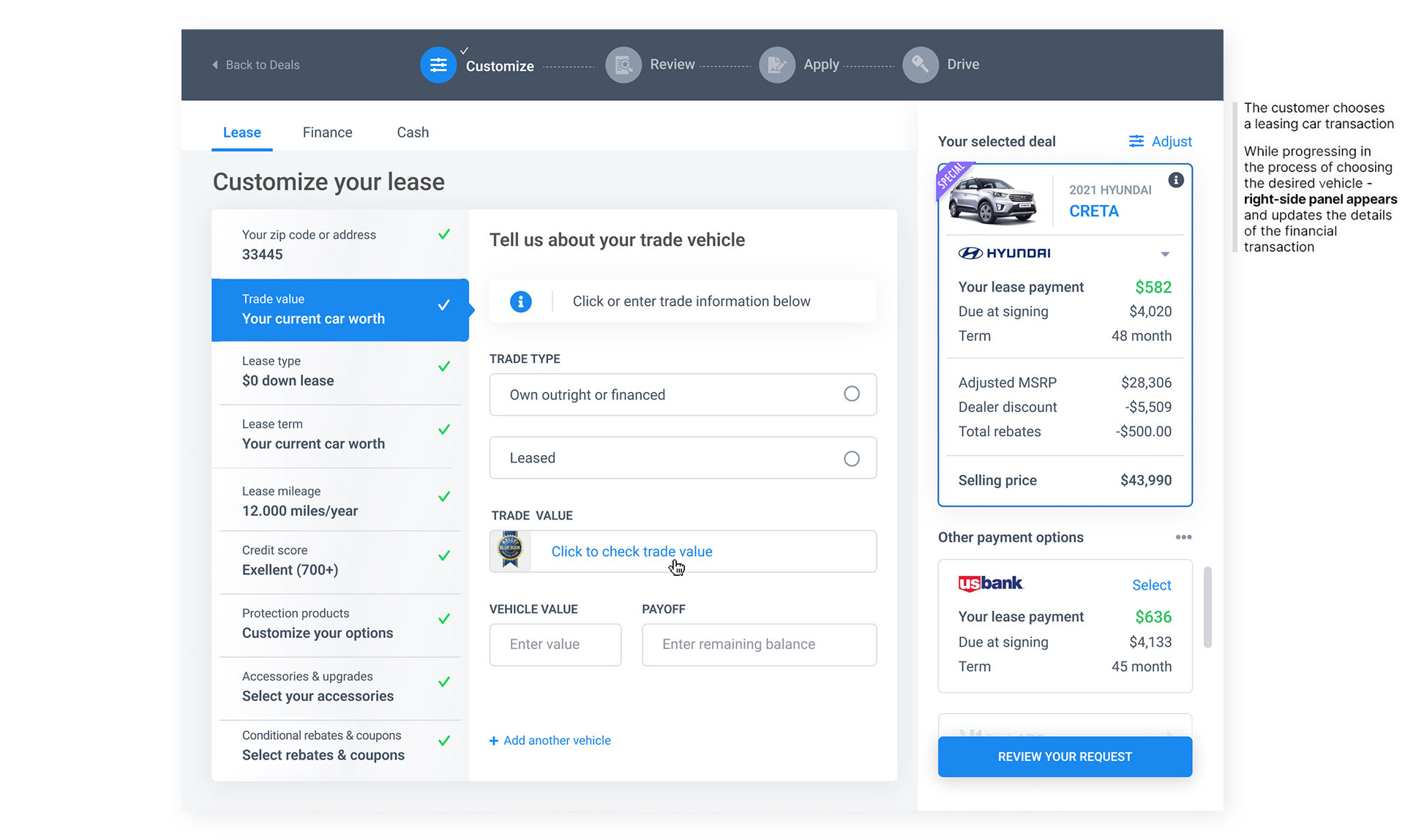Switch to the Cash tab
Viewport: 1405px width, 840px height.
click(413, 132)
